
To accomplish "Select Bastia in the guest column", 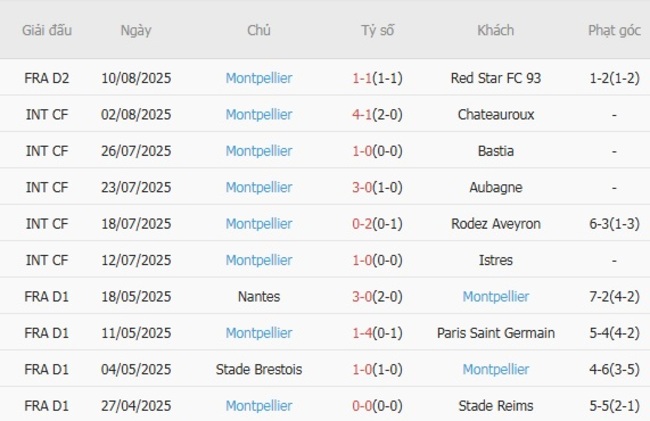I will [496, 151].
